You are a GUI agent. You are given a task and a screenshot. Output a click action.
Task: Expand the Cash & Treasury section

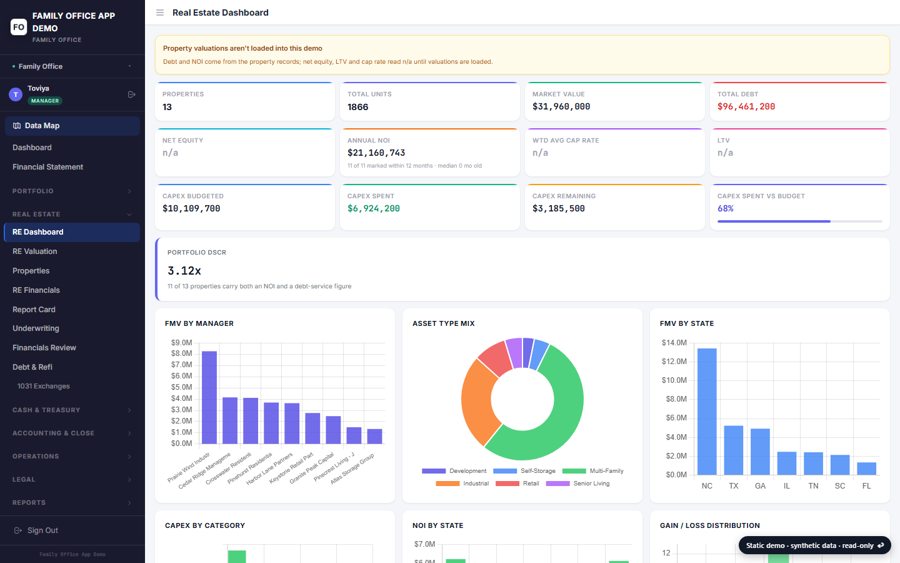tap(72, 410)
